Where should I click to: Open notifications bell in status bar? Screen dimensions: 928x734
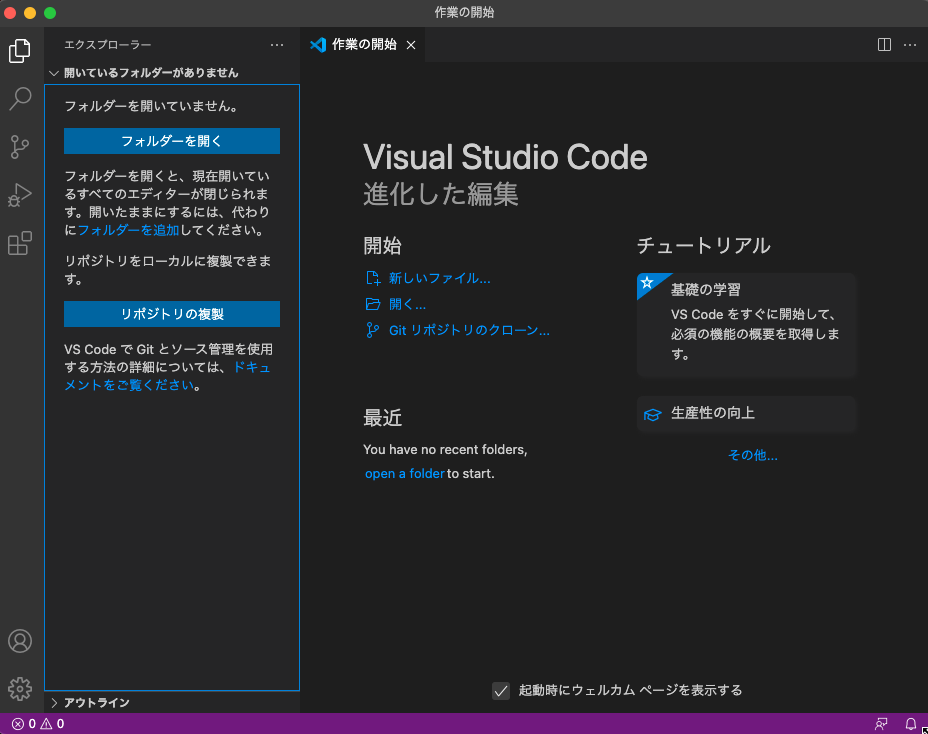click(911, 723)
